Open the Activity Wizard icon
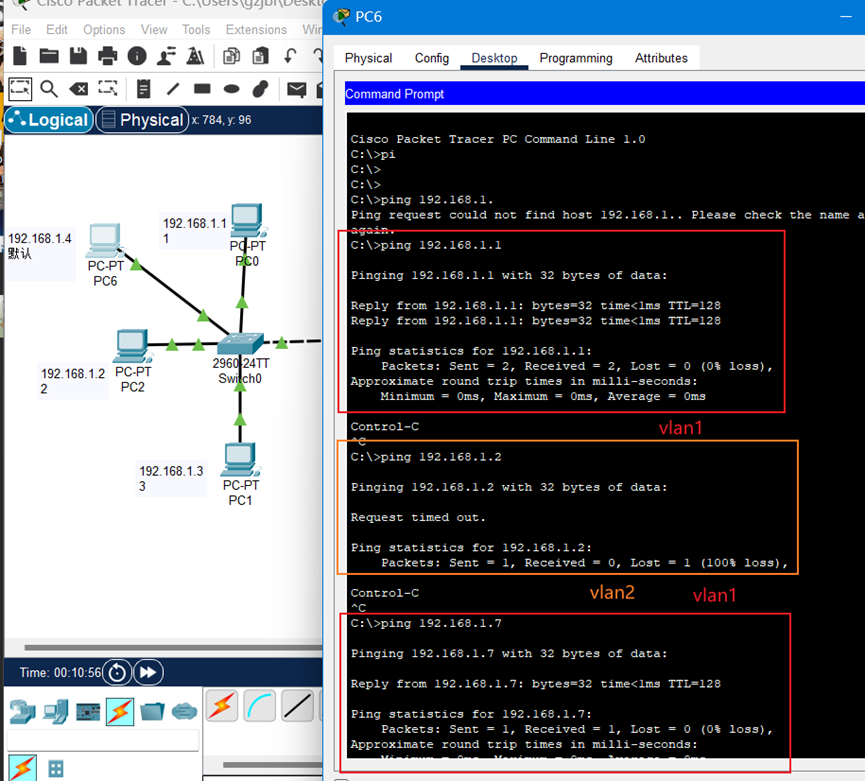Image resolution: width=865 pixels, height=781 pixels. (195, 56)
